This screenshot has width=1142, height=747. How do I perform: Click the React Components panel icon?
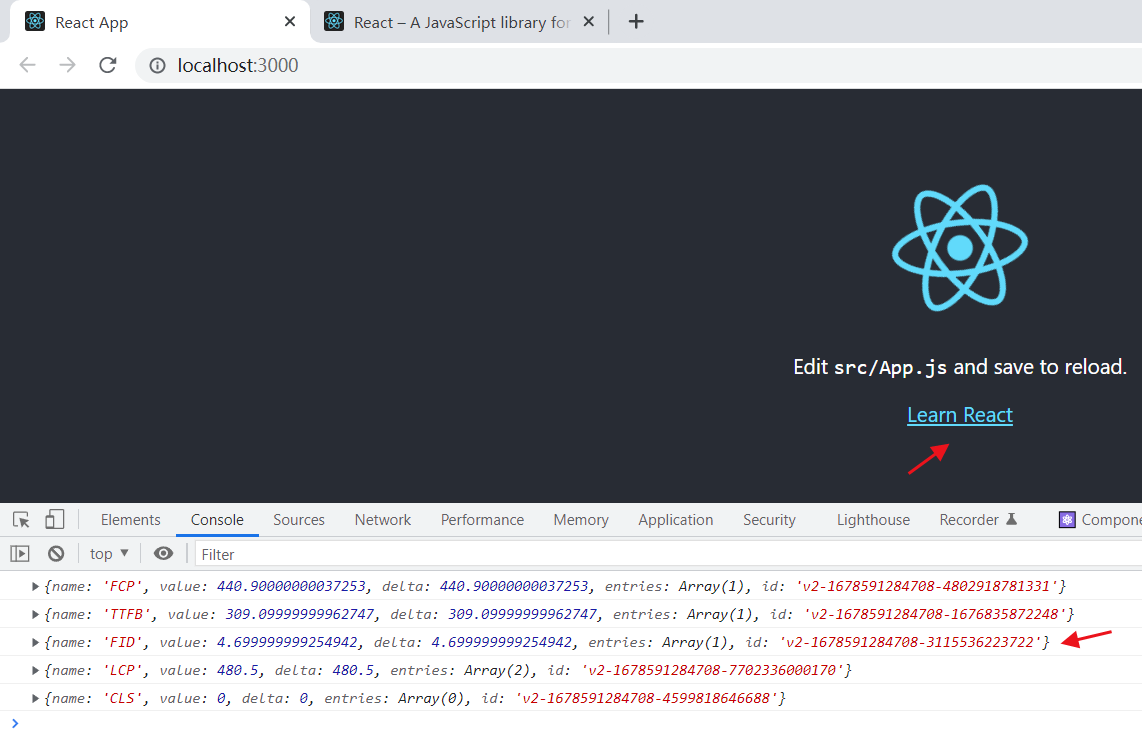click(1068, 519)
